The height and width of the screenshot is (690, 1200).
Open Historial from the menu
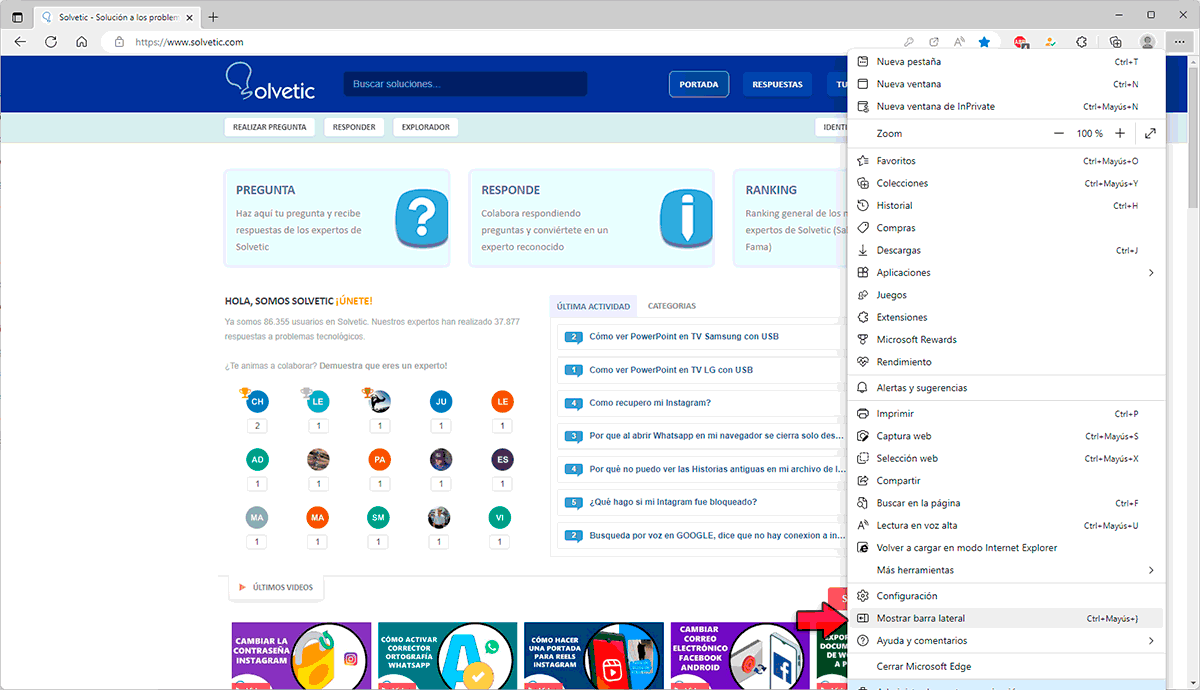point(1006,206)
